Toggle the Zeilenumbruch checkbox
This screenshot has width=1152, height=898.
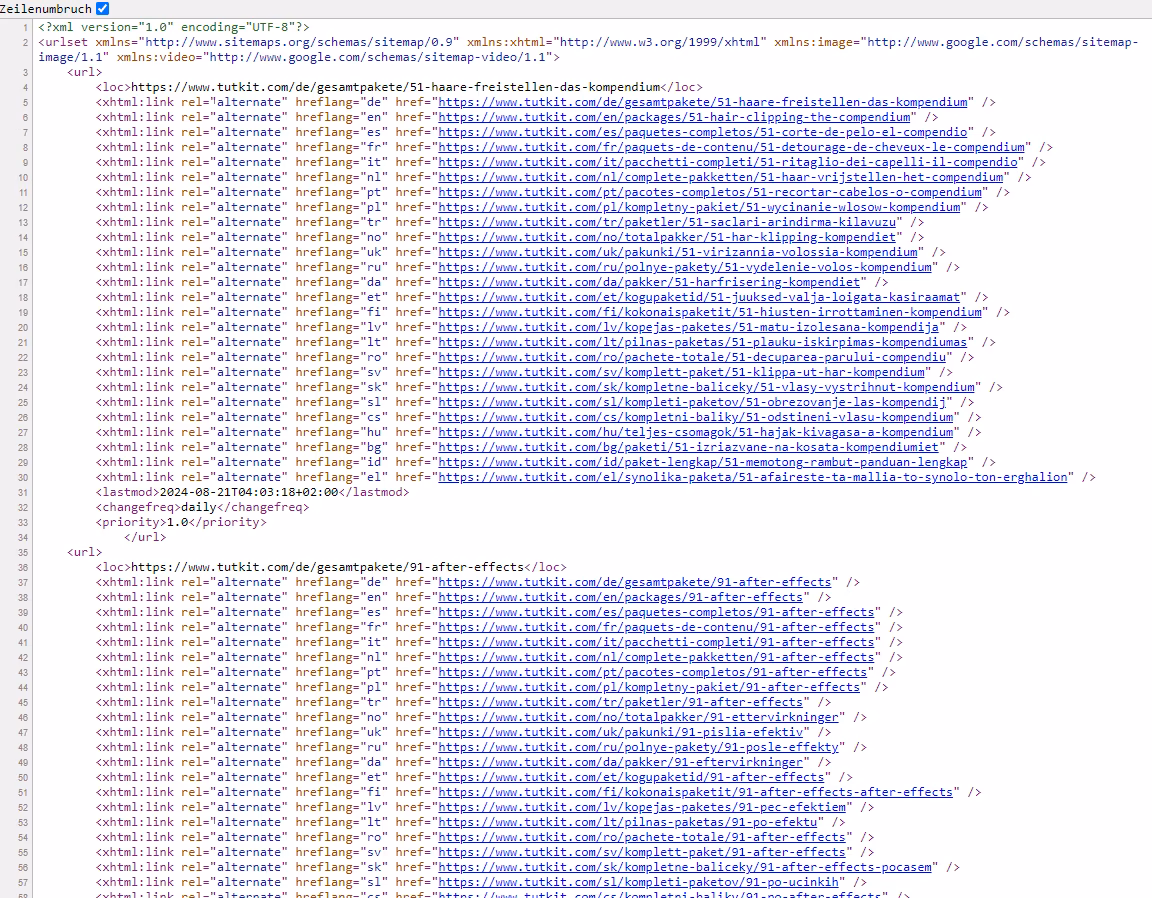coord(101,7)
